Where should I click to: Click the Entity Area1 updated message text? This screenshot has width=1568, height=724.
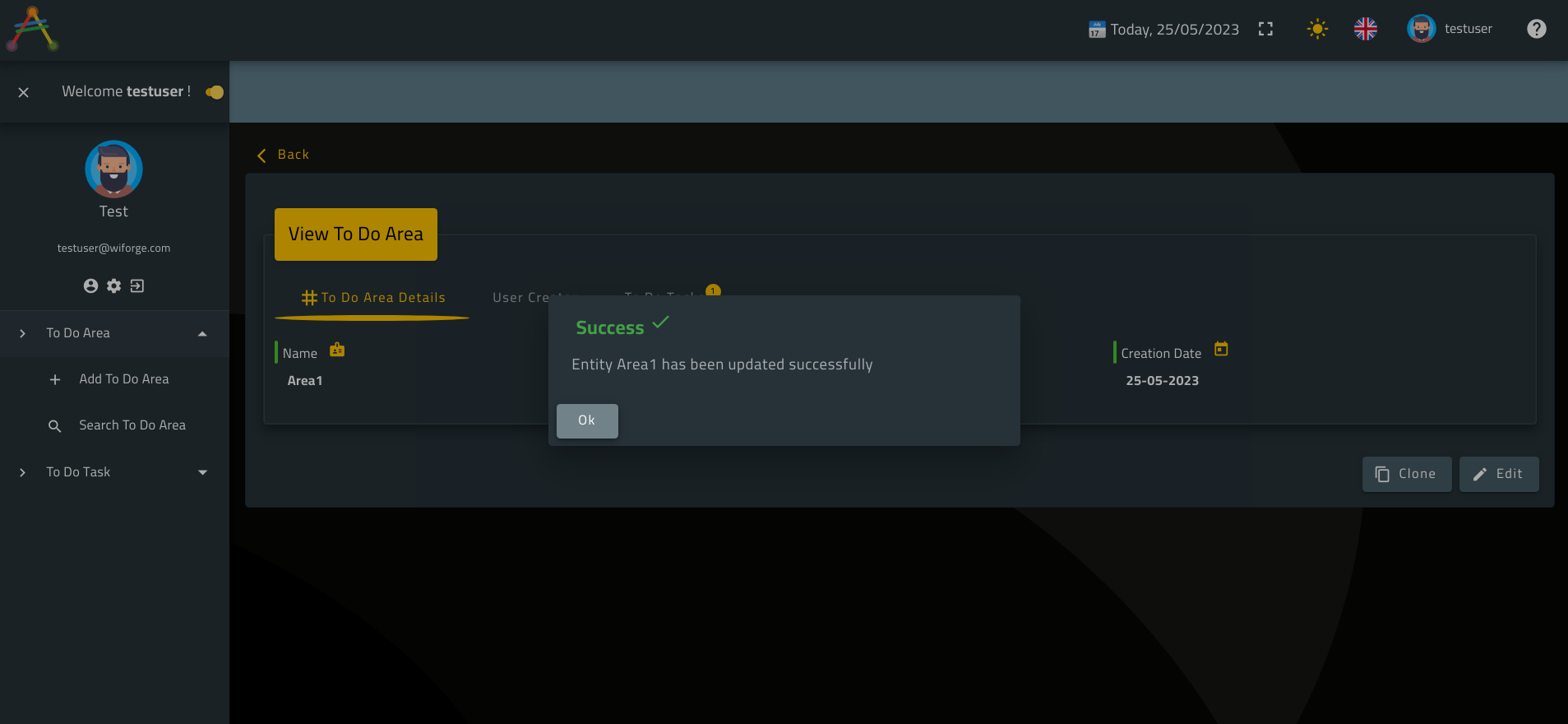pos(722,364)
